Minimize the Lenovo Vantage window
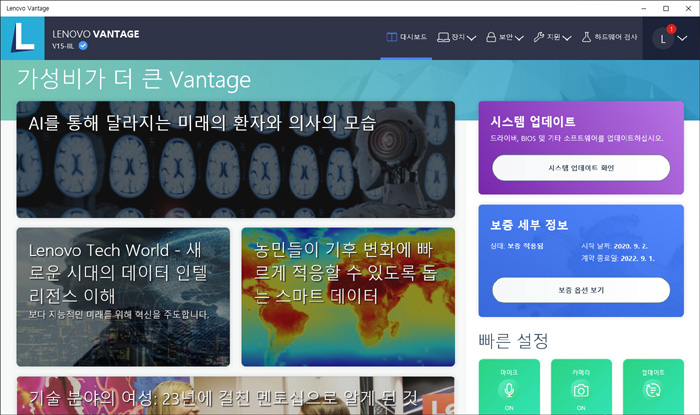 (644, 8)
